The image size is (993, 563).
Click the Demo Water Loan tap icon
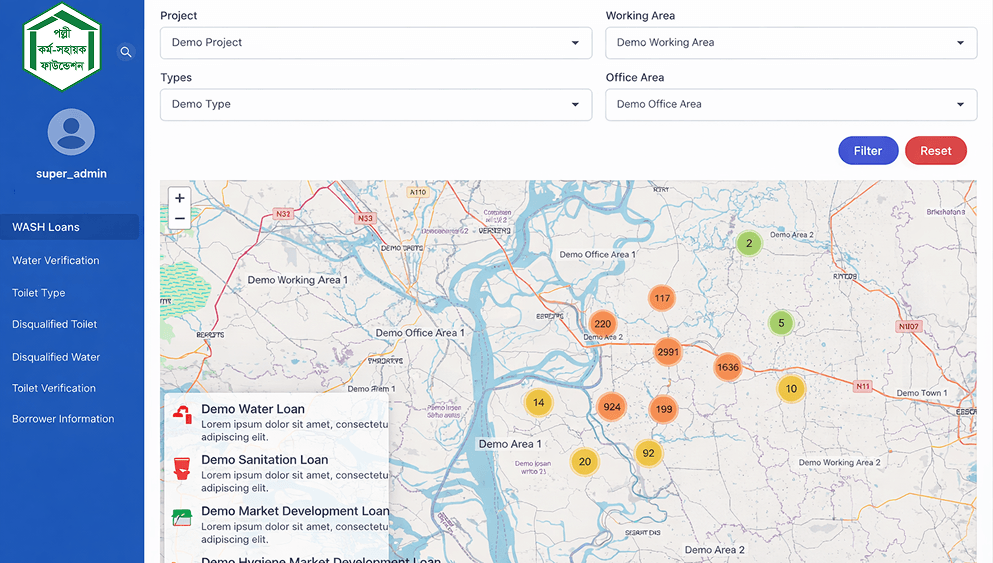(182, 414)
